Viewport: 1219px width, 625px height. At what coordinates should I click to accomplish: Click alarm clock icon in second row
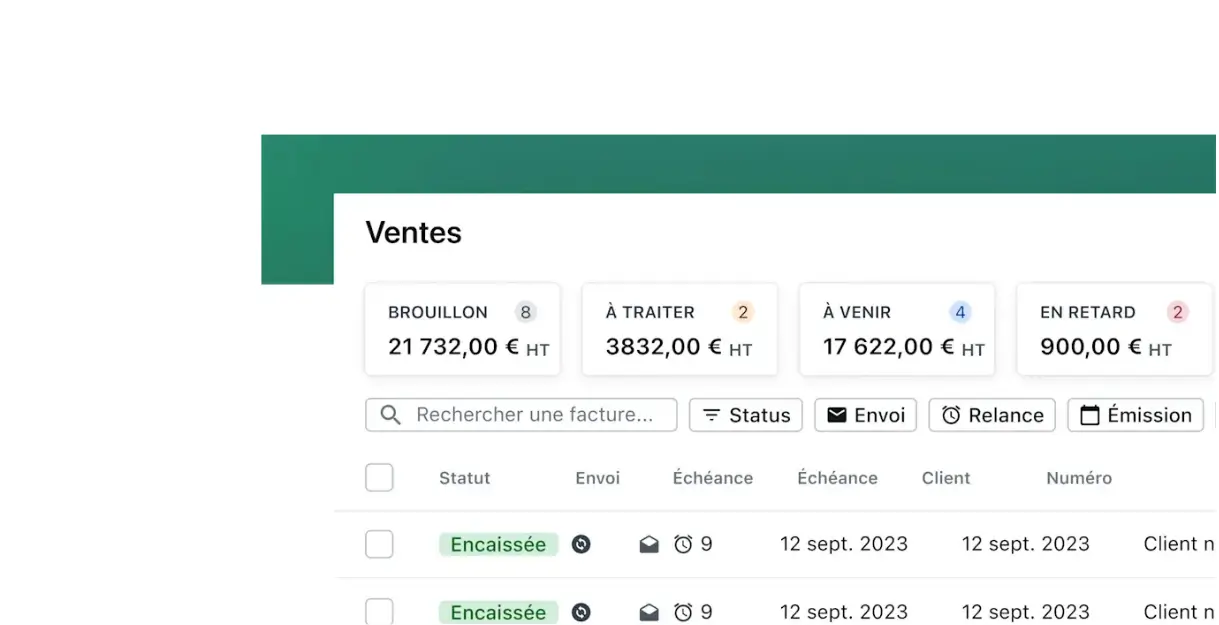683,612
